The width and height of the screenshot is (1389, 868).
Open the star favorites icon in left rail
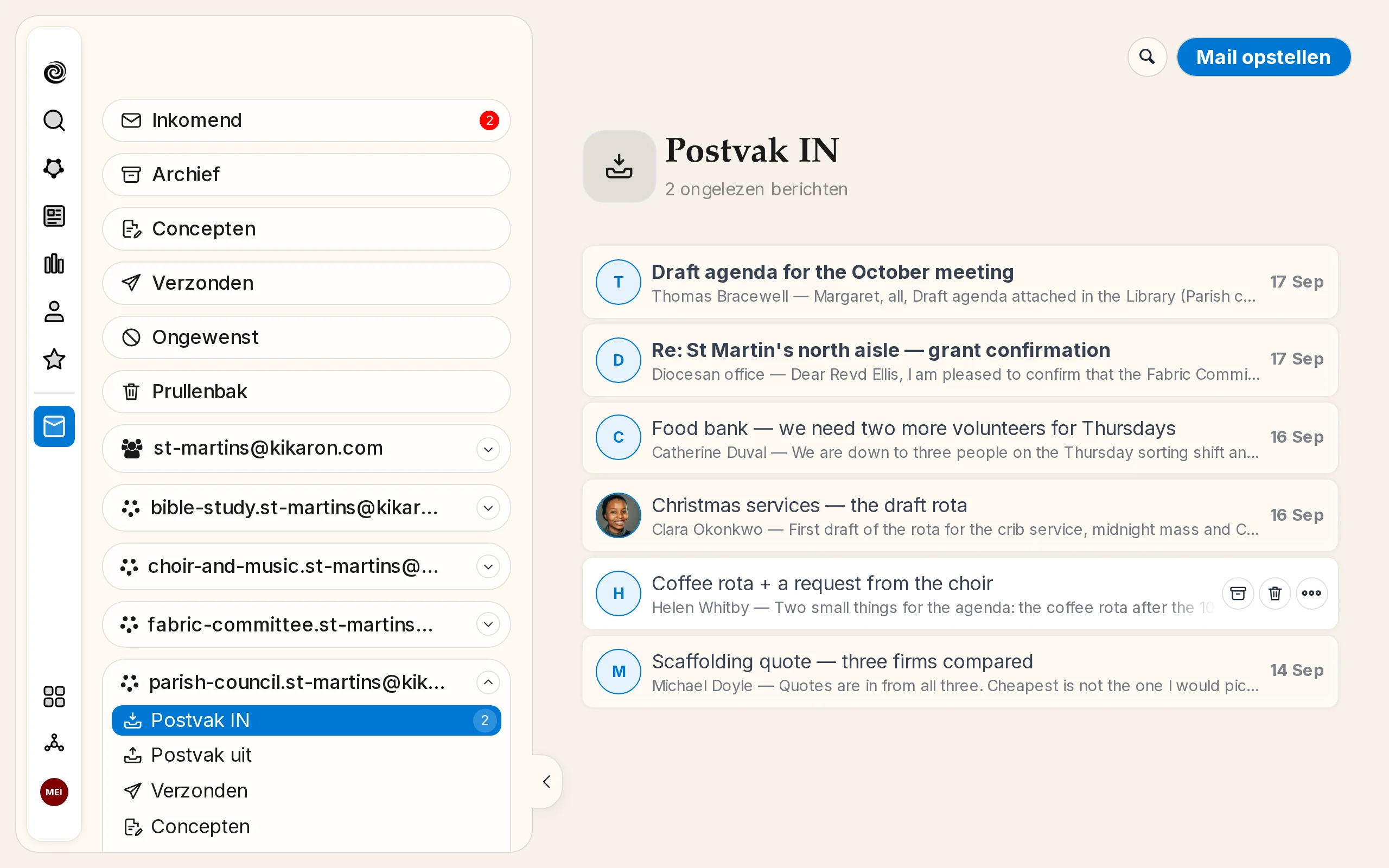click(x=54, y=359)
